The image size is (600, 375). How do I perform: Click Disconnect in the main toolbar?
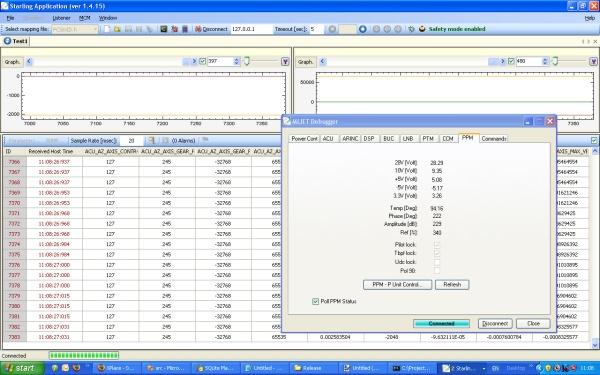point(211,29)
